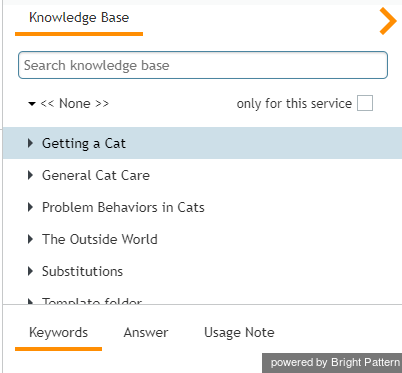Select the Substitutions item

202,271
